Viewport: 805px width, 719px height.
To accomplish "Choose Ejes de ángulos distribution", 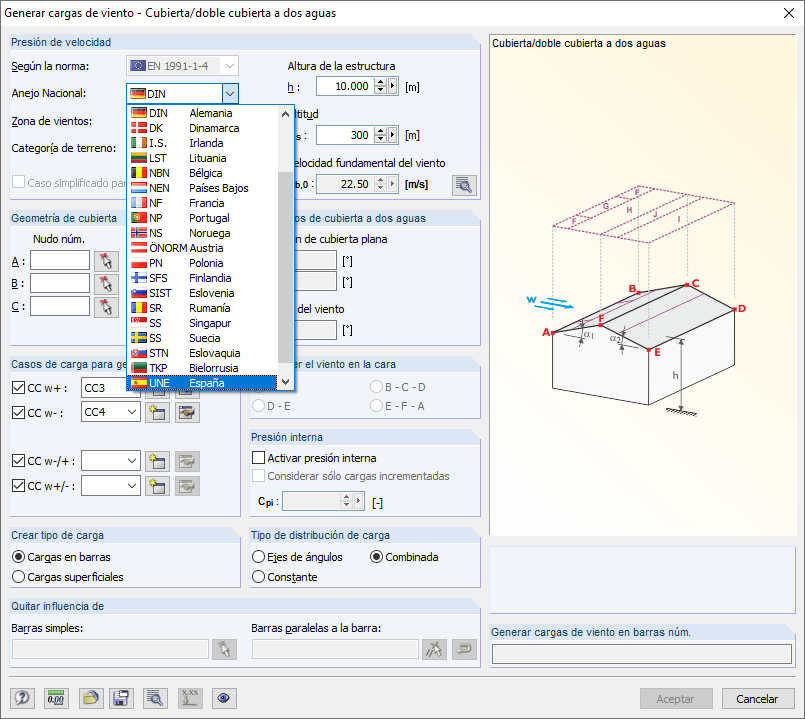I will (259, 557).
